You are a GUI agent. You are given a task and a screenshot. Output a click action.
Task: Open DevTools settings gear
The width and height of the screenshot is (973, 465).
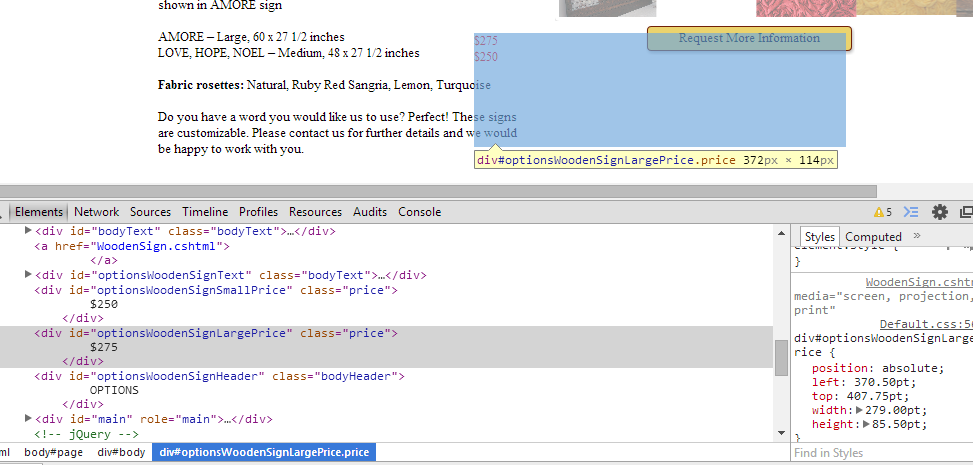[940, 212]
